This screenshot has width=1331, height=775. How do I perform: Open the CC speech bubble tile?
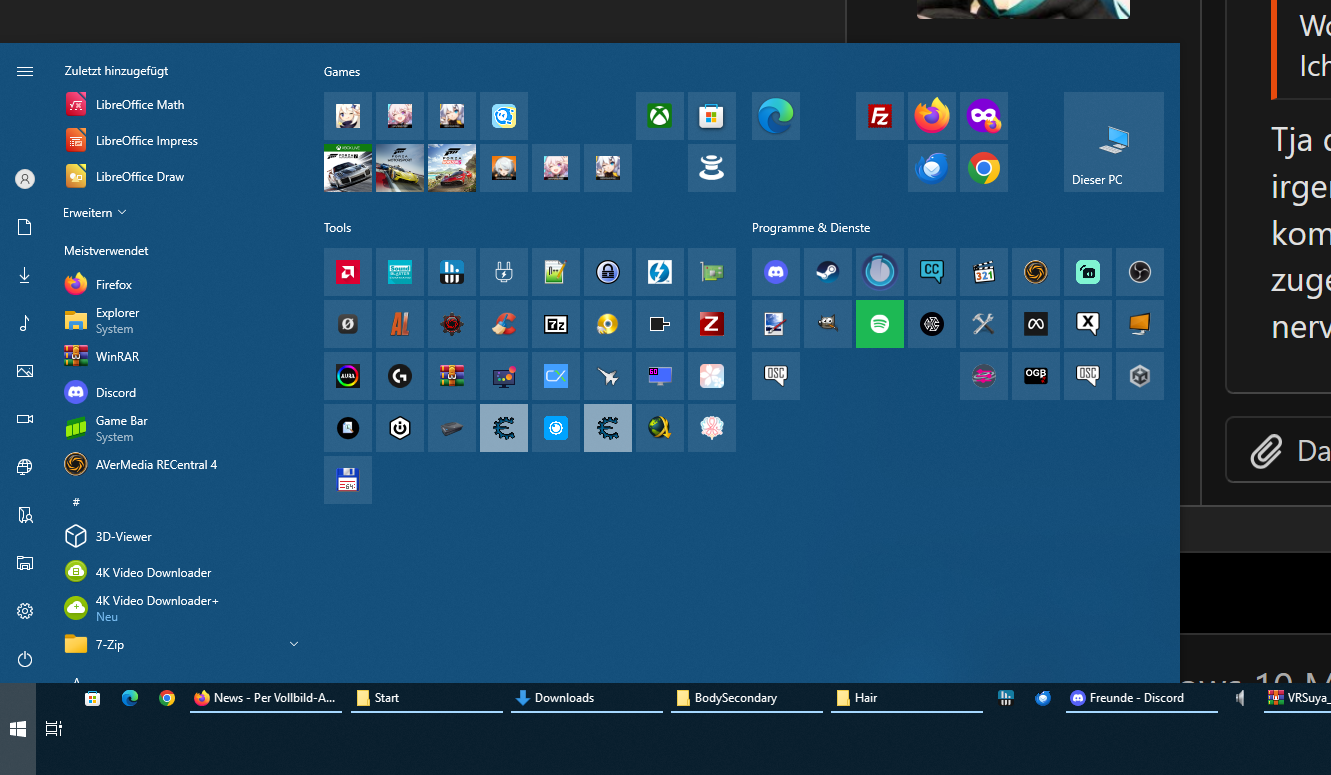point(932,272)
